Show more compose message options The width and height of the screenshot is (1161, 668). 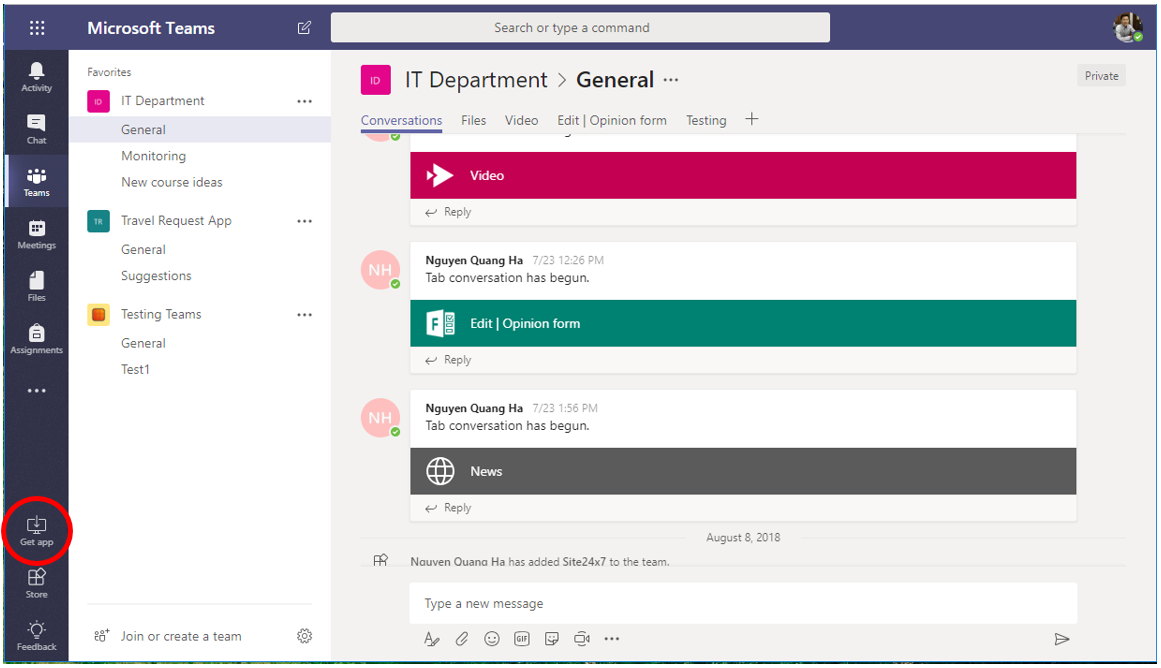[611, 638]
